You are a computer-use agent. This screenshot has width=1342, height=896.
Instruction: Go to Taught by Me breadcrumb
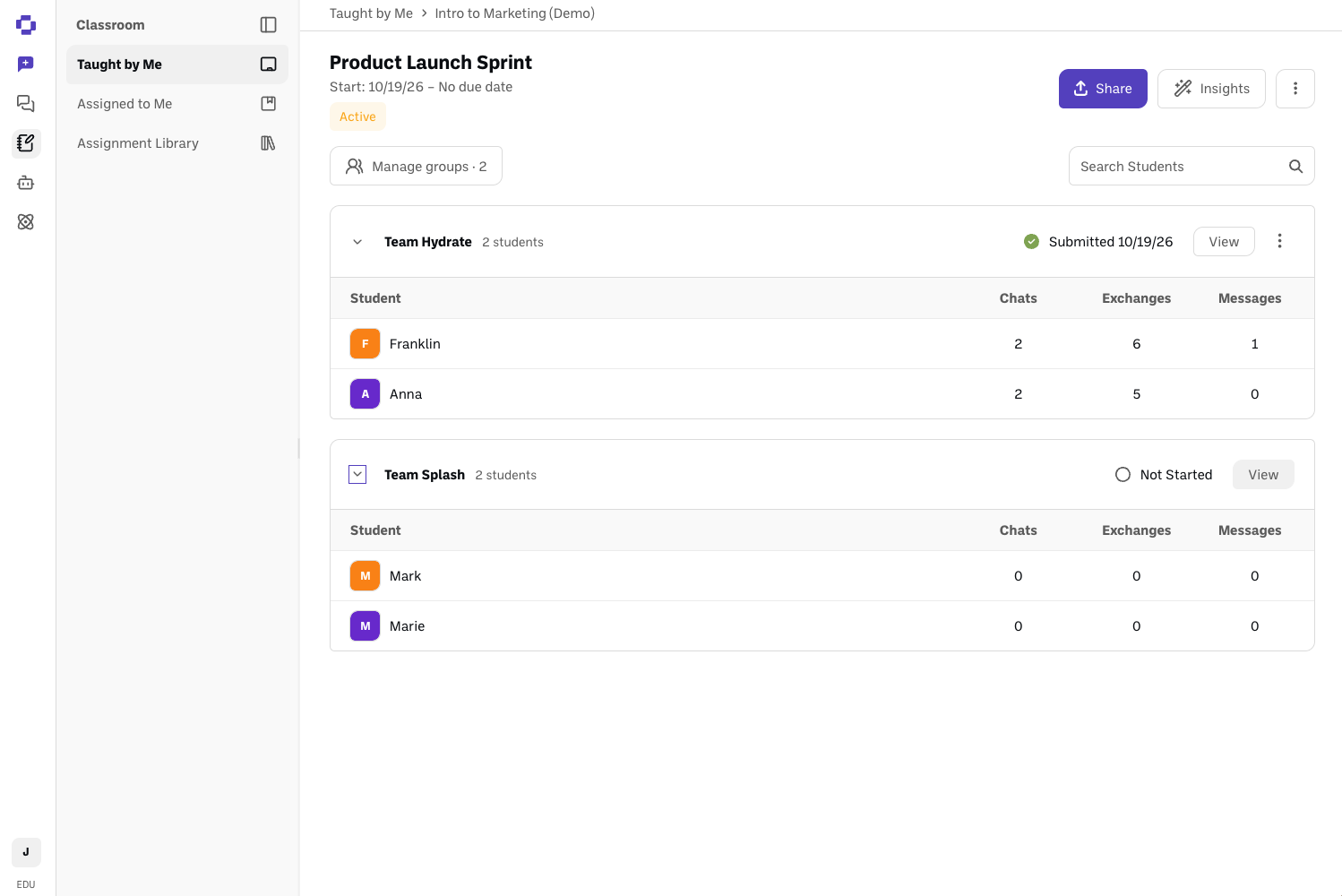[x=371, y=13]
